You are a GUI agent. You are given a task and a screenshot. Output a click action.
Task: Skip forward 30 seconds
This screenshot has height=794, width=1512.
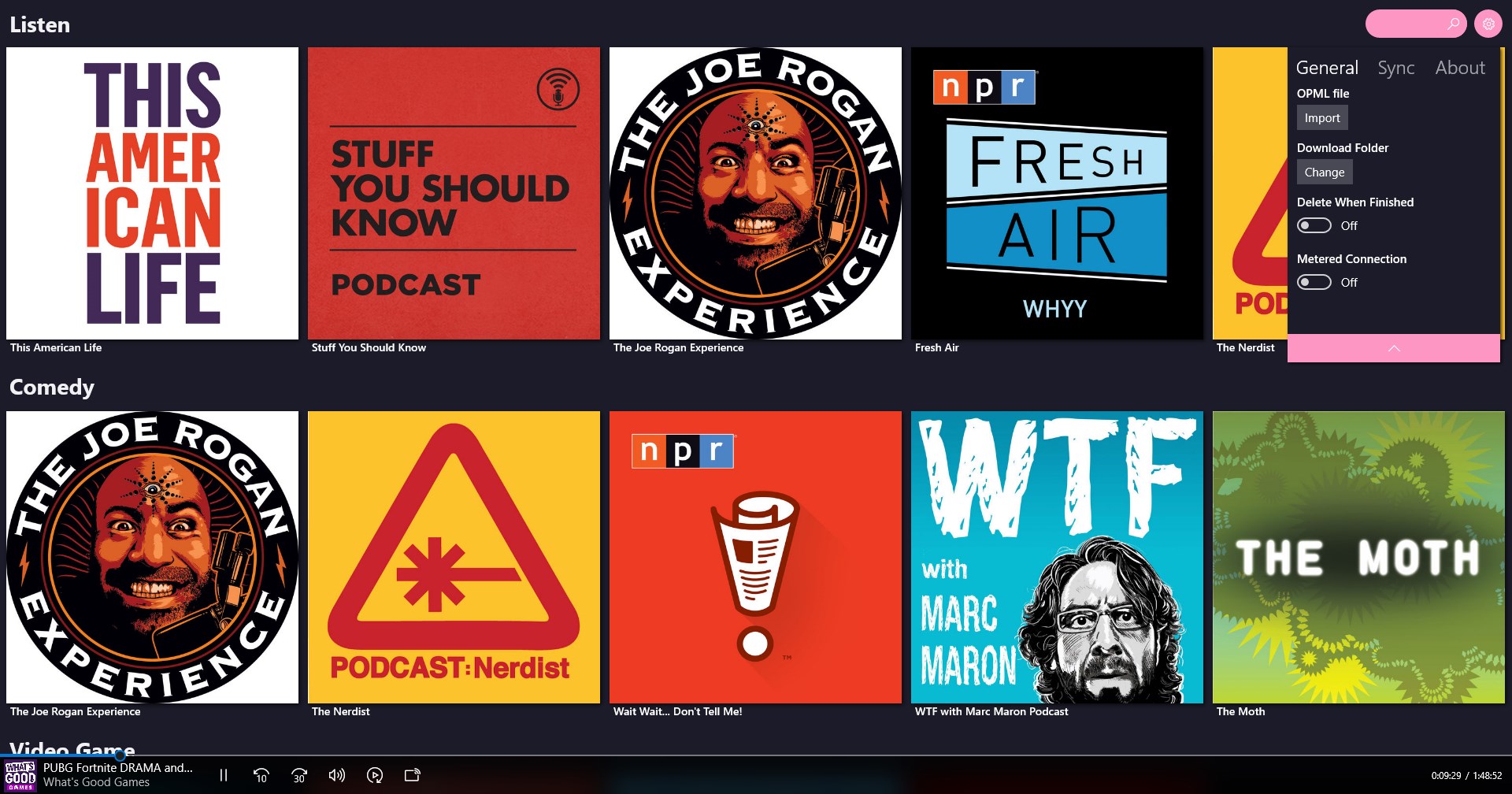click(x=299, y=775)
